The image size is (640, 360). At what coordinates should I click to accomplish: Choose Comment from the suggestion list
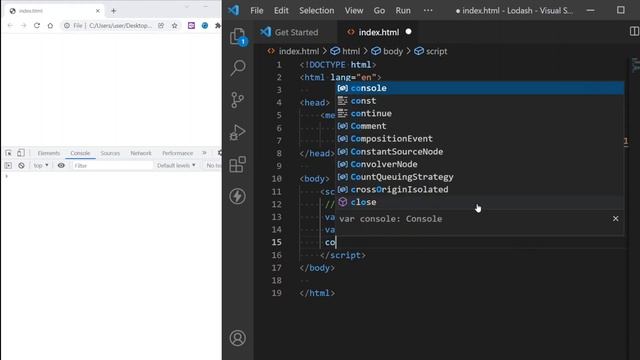(480, 126)
